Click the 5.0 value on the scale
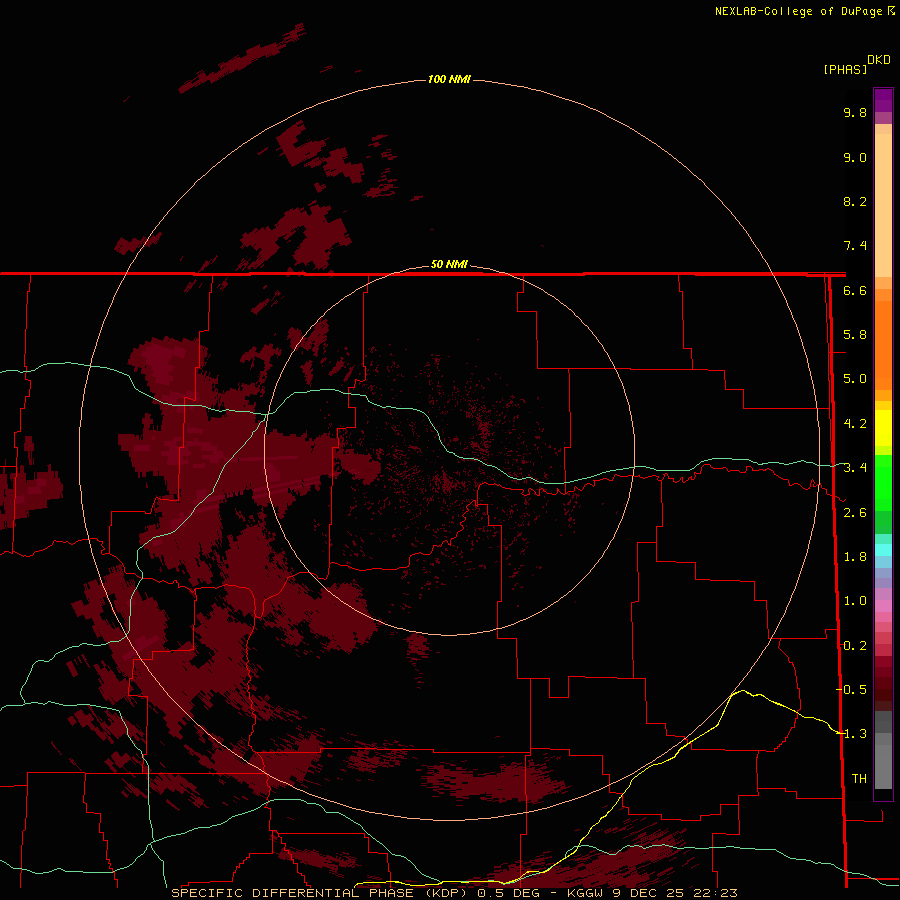900x900 pixels. point(855,379)
